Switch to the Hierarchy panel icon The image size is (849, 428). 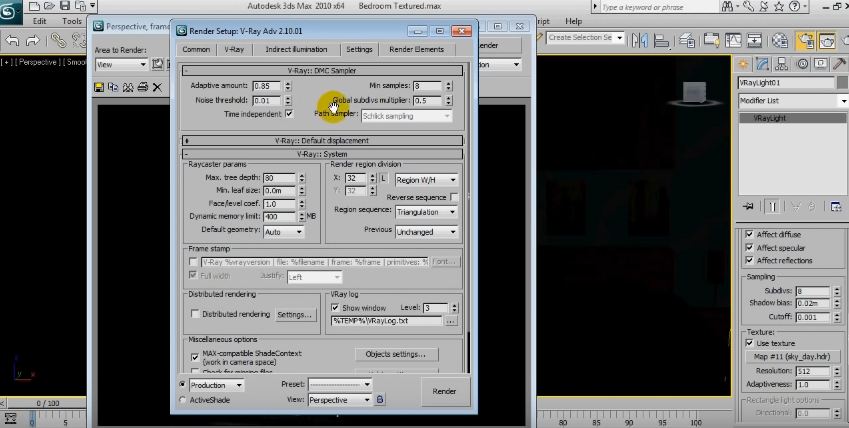click(782, 64)
